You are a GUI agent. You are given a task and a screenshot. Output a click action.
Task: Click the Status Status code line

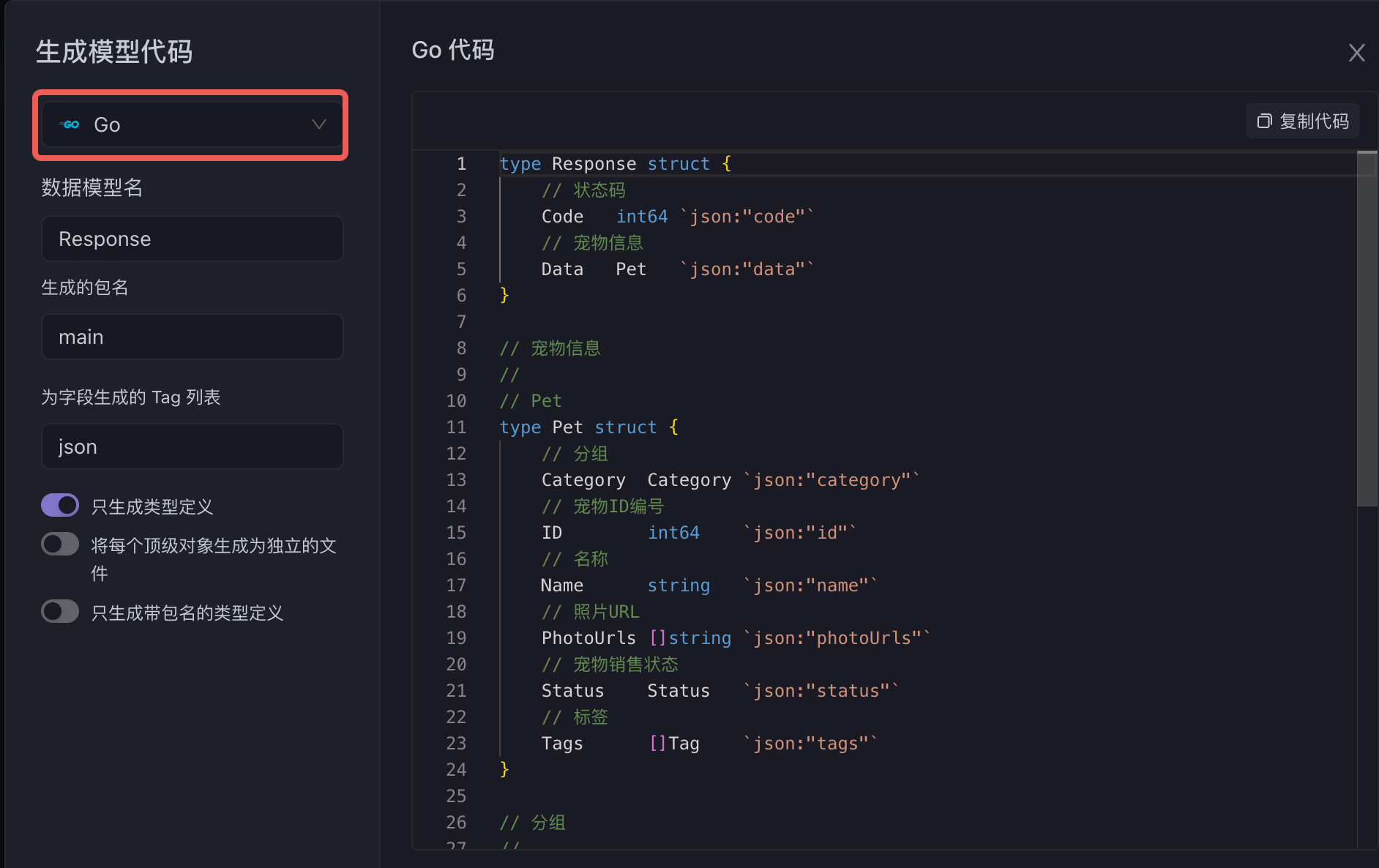(720, 691)
